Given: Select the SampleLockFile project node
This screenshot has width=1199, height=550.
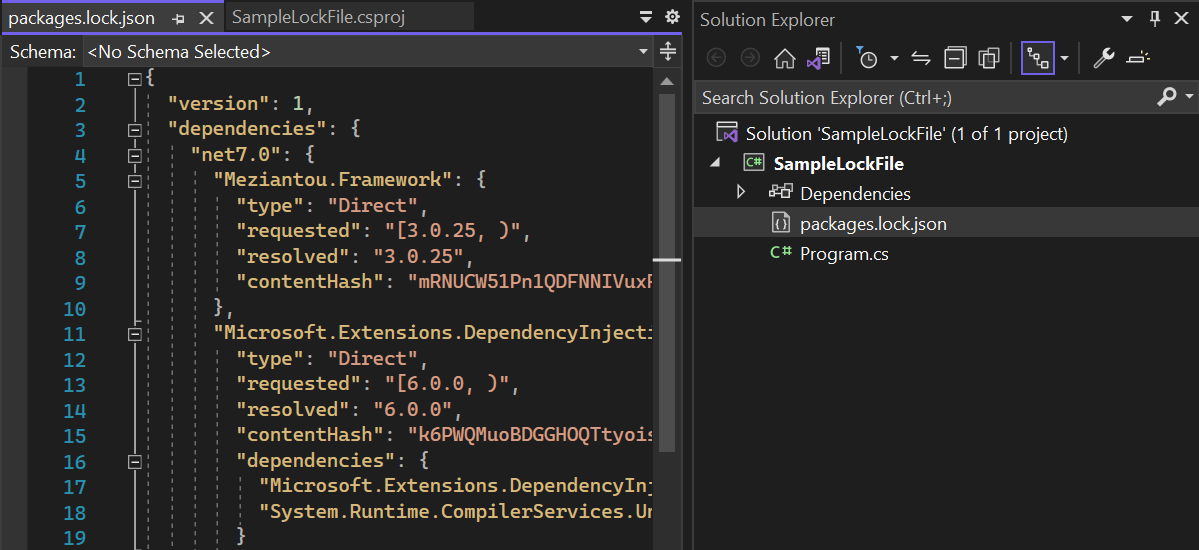Looking at the screenshot, I should (838, 163).
